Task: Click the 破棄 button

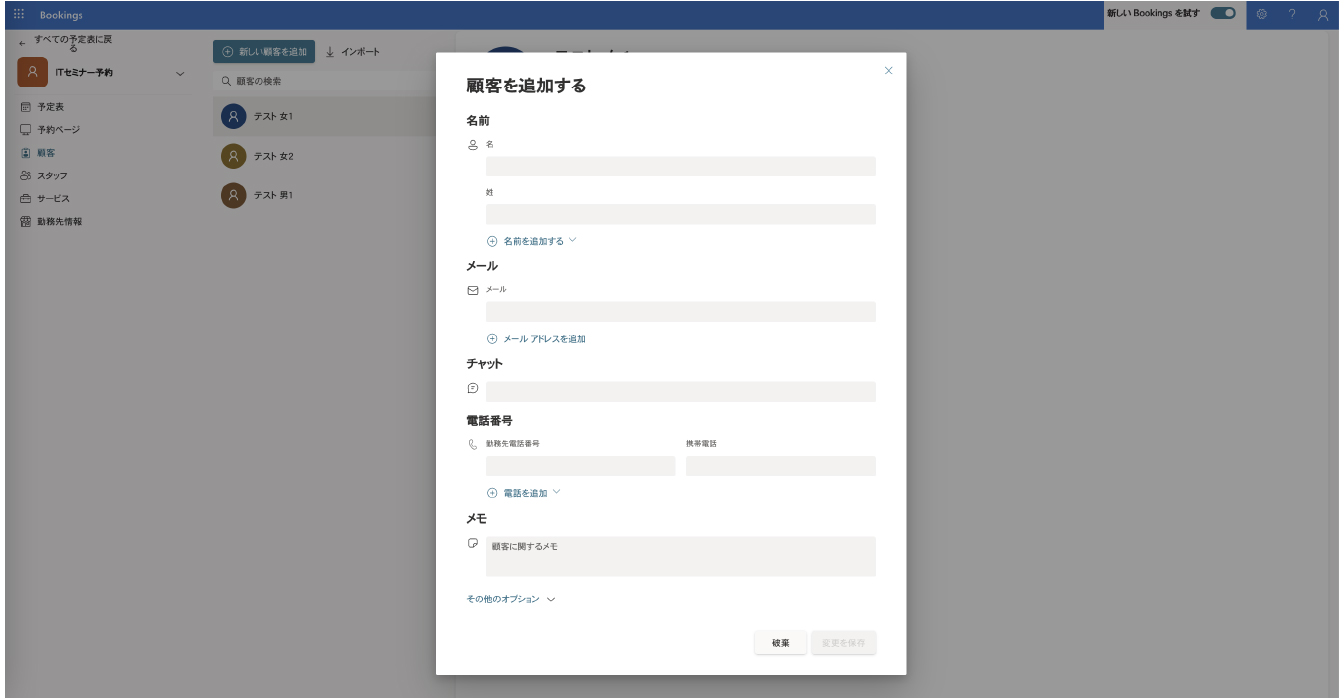Action: click(x=780, y=643)
